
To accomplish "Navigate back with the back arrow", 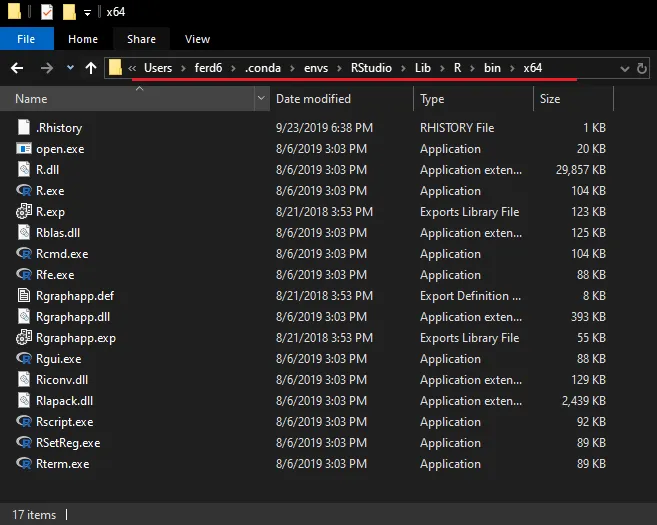I will coord(16,68).
